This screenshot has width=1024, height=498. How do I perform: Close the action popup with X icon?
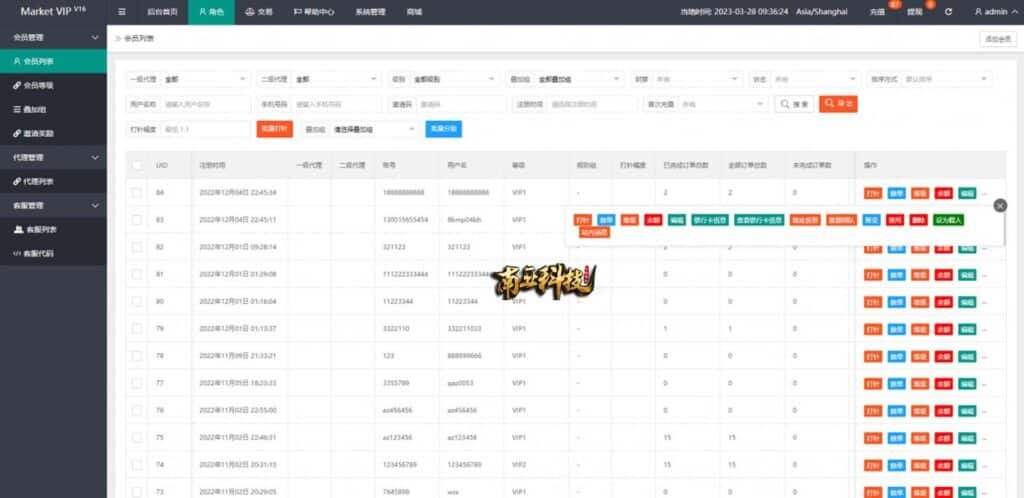(x=999, y=205)
